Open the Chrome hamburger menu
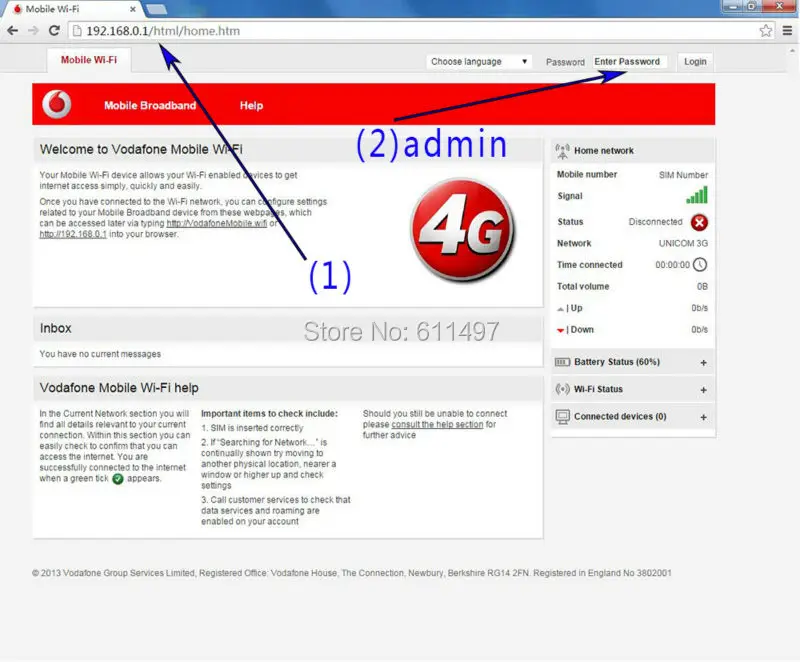Screen dimensions: 800x662 pyautogui.click(x=787, y=31)
